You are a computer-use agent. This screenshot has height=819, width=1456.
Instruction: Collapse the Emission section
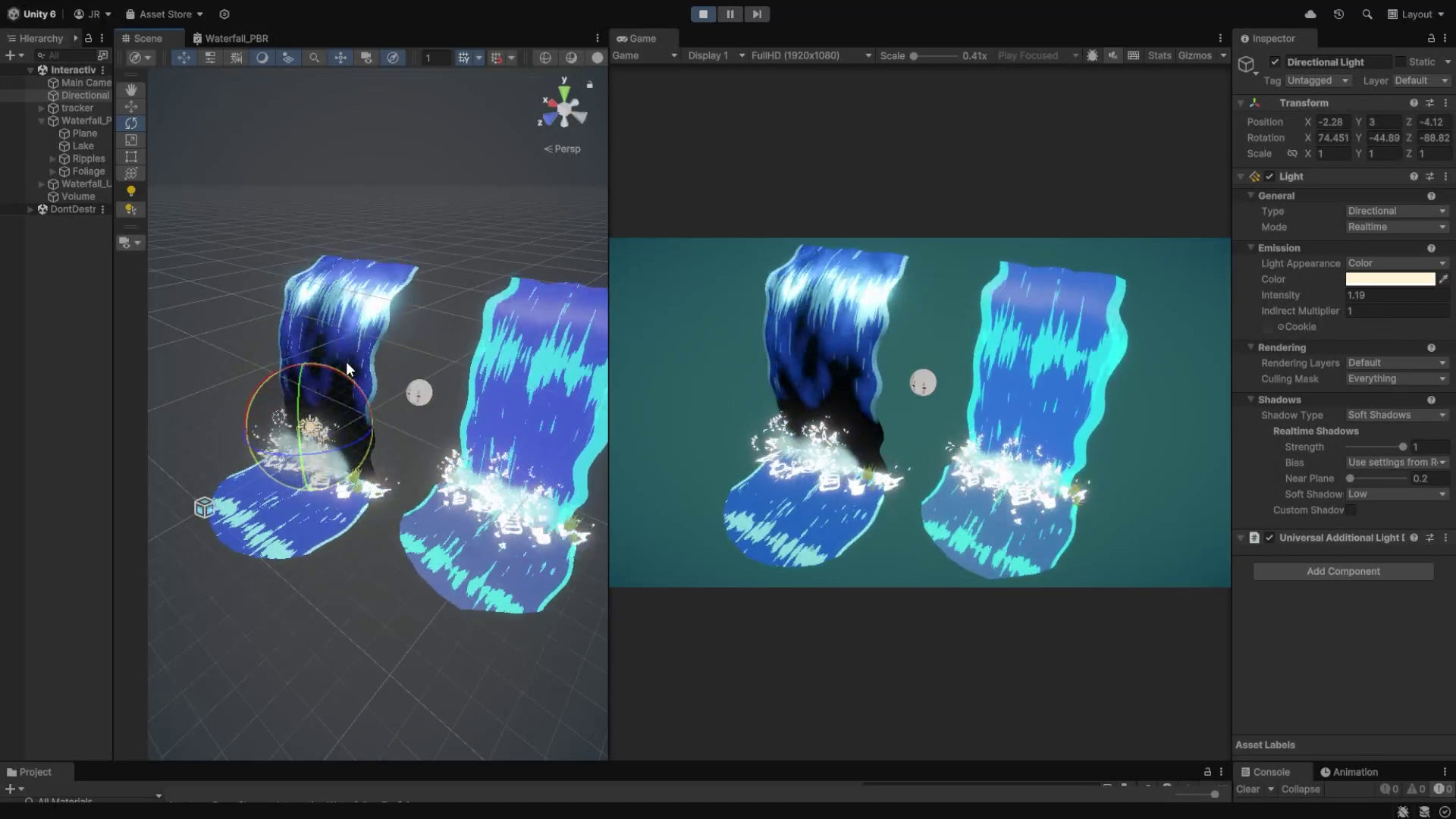(1250, 248)
